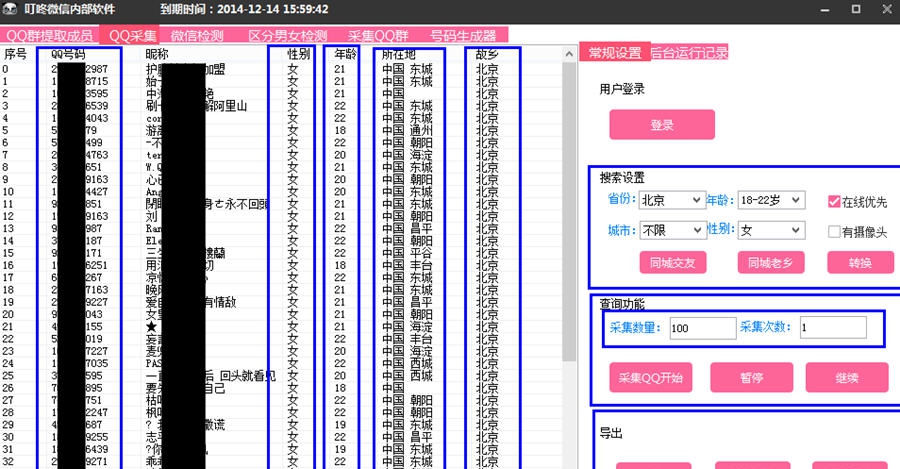Screen dimensions: 900x469
Task: Open the 号码生成器 tab
Action: (x=463, y=36)
